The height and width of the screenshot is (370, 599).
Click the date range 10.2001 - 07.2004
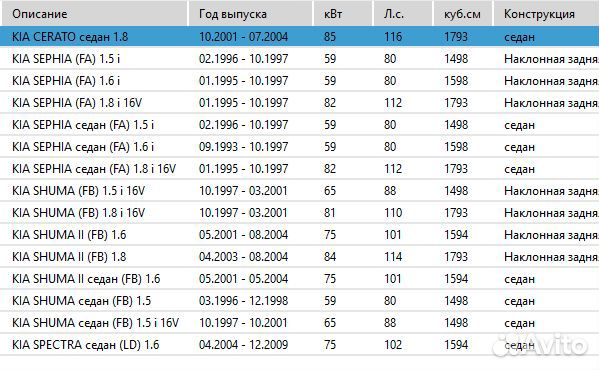[243, 37]
